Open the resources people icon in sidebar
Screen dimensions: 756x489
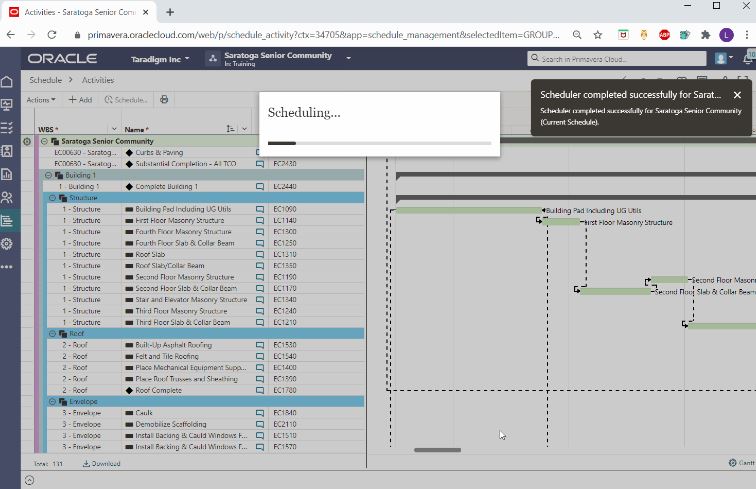[7, 197]
